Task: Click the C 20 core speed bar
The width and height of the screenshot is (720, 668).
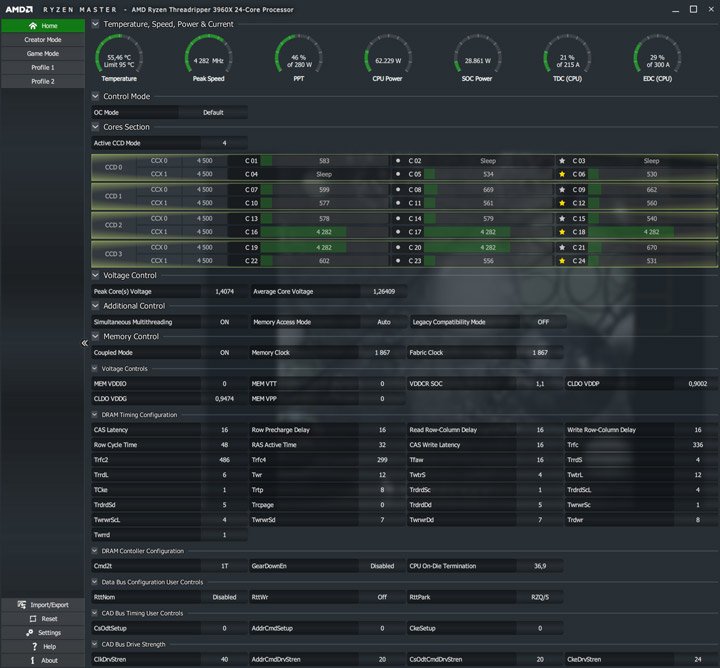Action: pyautogui.click(x=488, y=247)
